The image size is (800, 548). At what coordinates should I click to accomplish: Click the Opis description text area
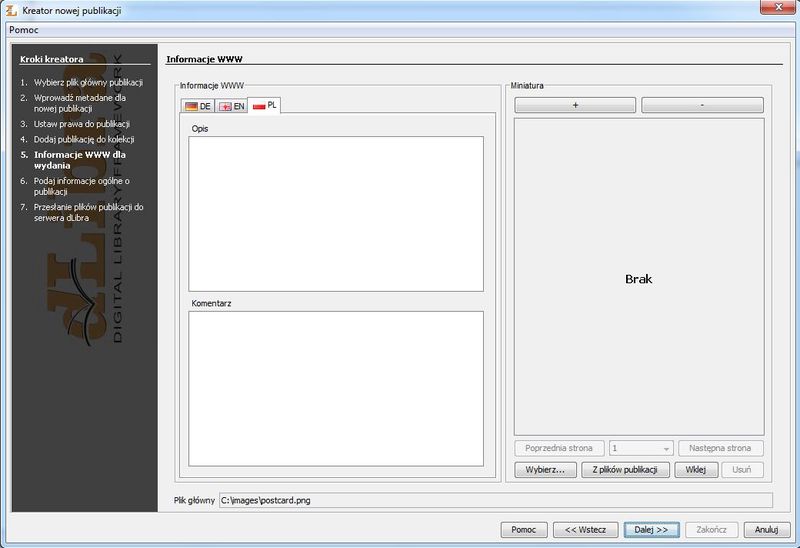[335, 213]
